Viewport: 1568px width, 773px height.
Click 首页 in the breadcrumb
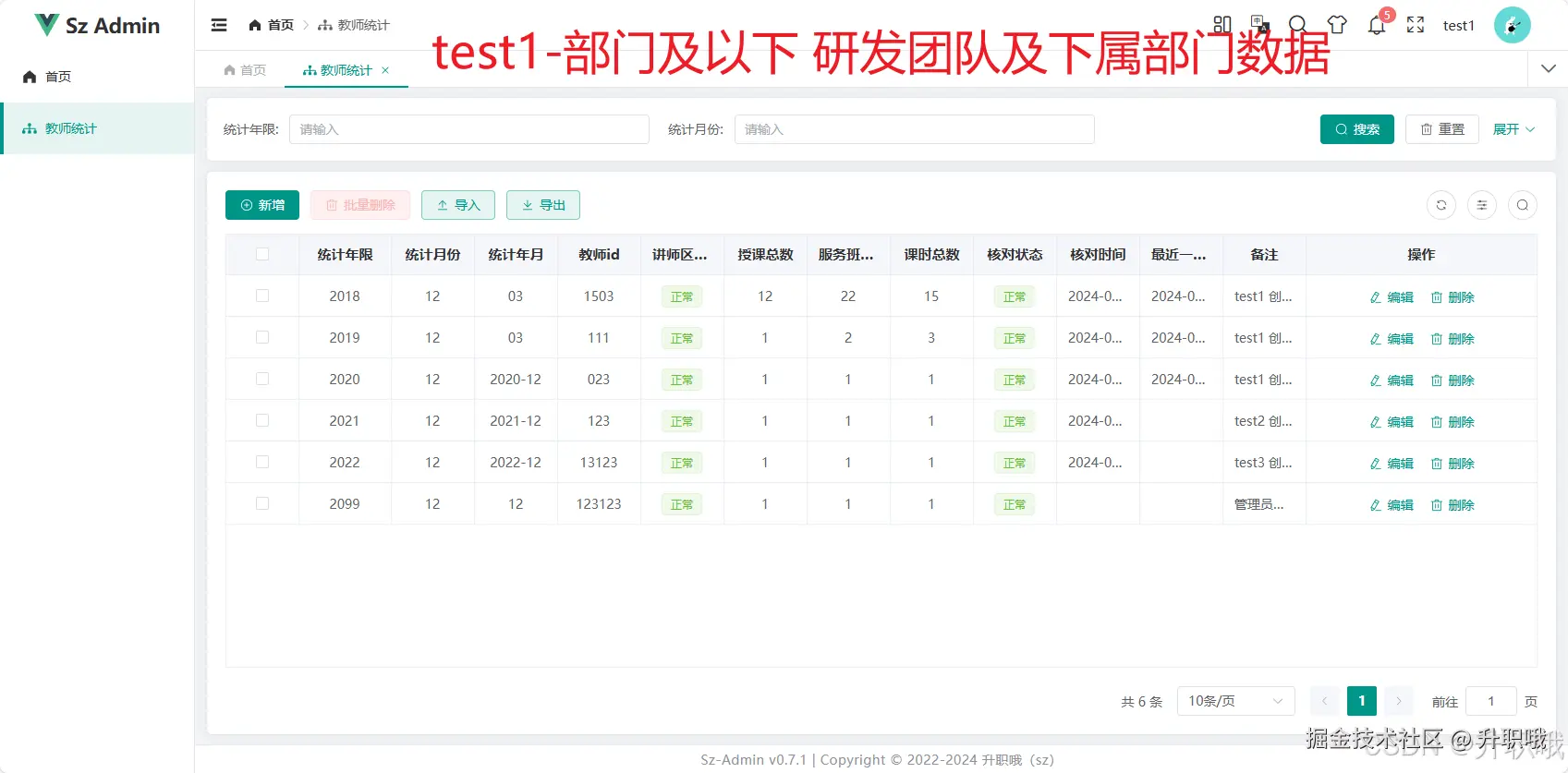pyautogui.click(x=272, y=25)
